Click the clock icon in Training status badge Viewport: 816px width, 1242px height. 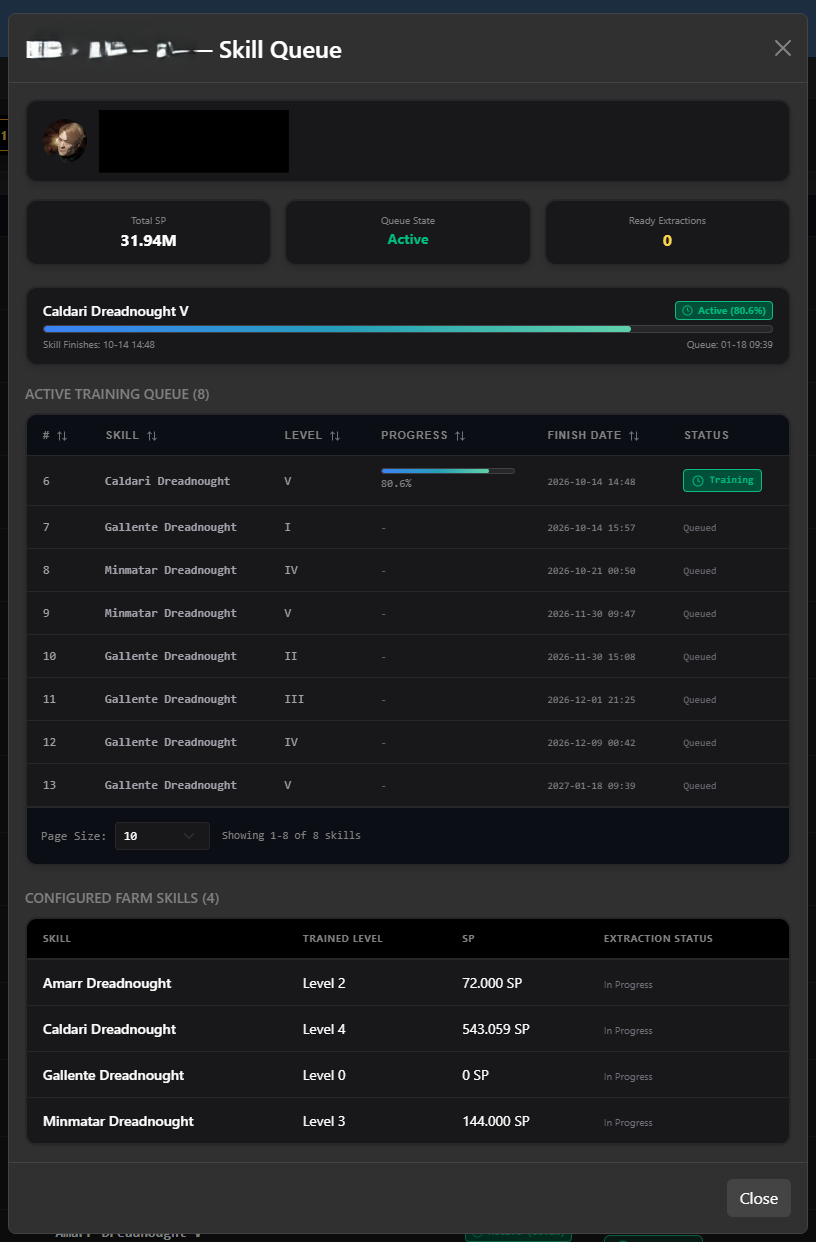697,481
